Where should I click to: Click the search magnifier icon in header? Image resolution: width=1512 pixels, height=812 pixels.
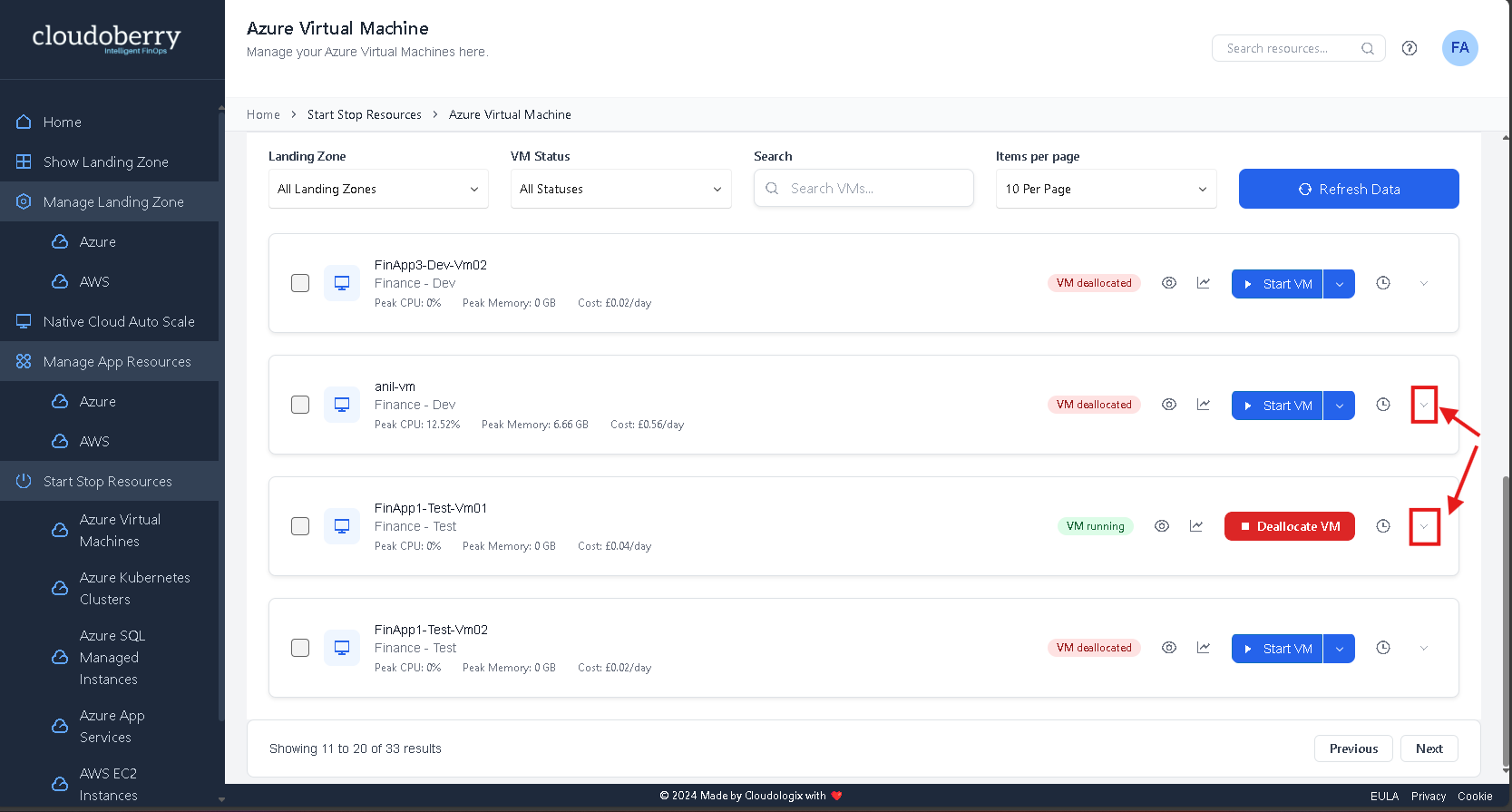[1368, 48]
